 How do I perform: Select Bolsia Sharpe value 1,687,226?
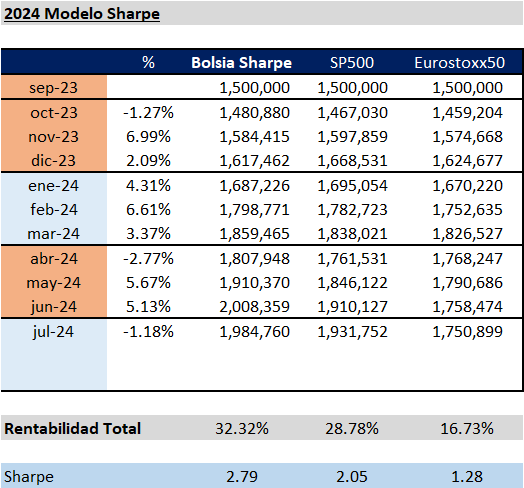(x=254, y=186)
